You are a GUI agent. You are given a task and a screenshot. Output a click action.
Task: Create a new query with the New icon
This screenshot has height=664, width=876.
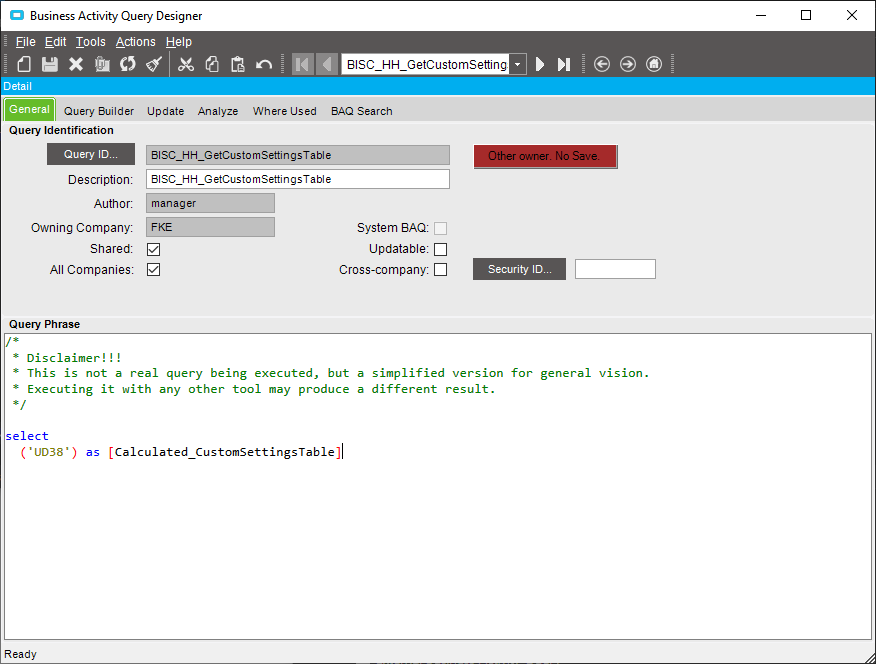click(x=24, y=64)
